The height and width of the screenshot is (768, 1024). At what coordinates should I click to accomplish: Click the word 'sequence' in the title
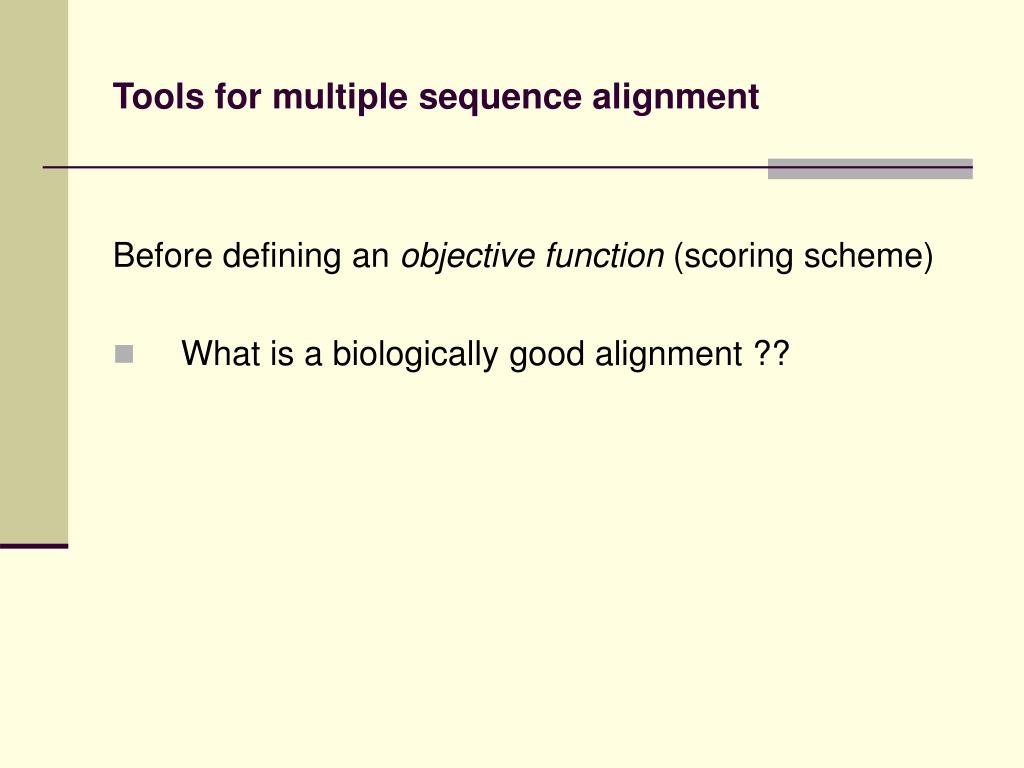point(500,99)
